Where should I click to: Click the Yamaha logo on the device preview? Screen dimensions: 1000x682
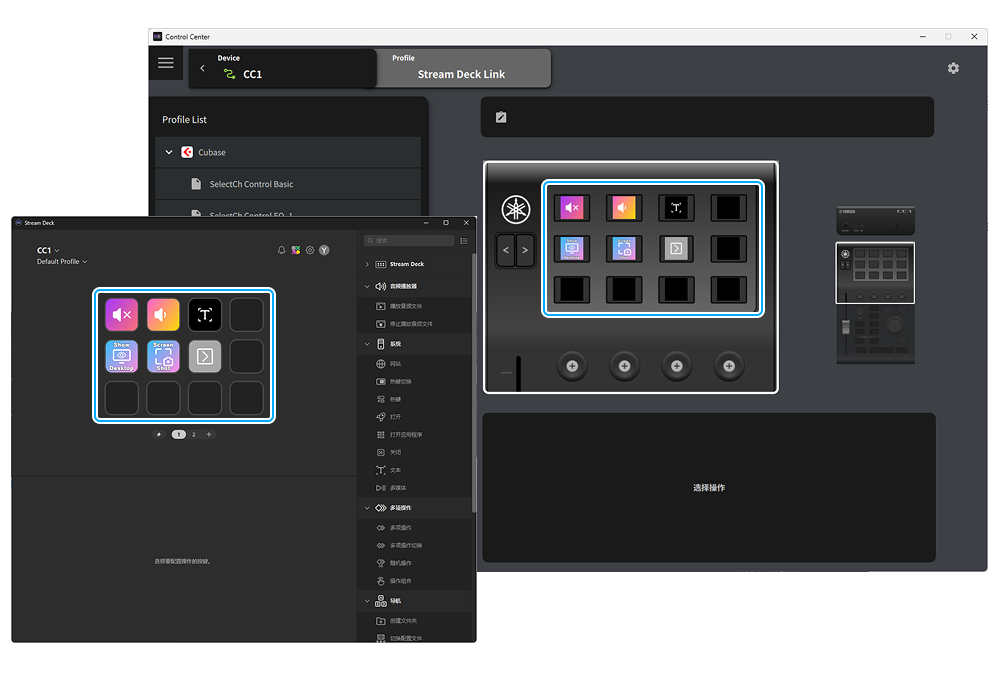[514, 207]
